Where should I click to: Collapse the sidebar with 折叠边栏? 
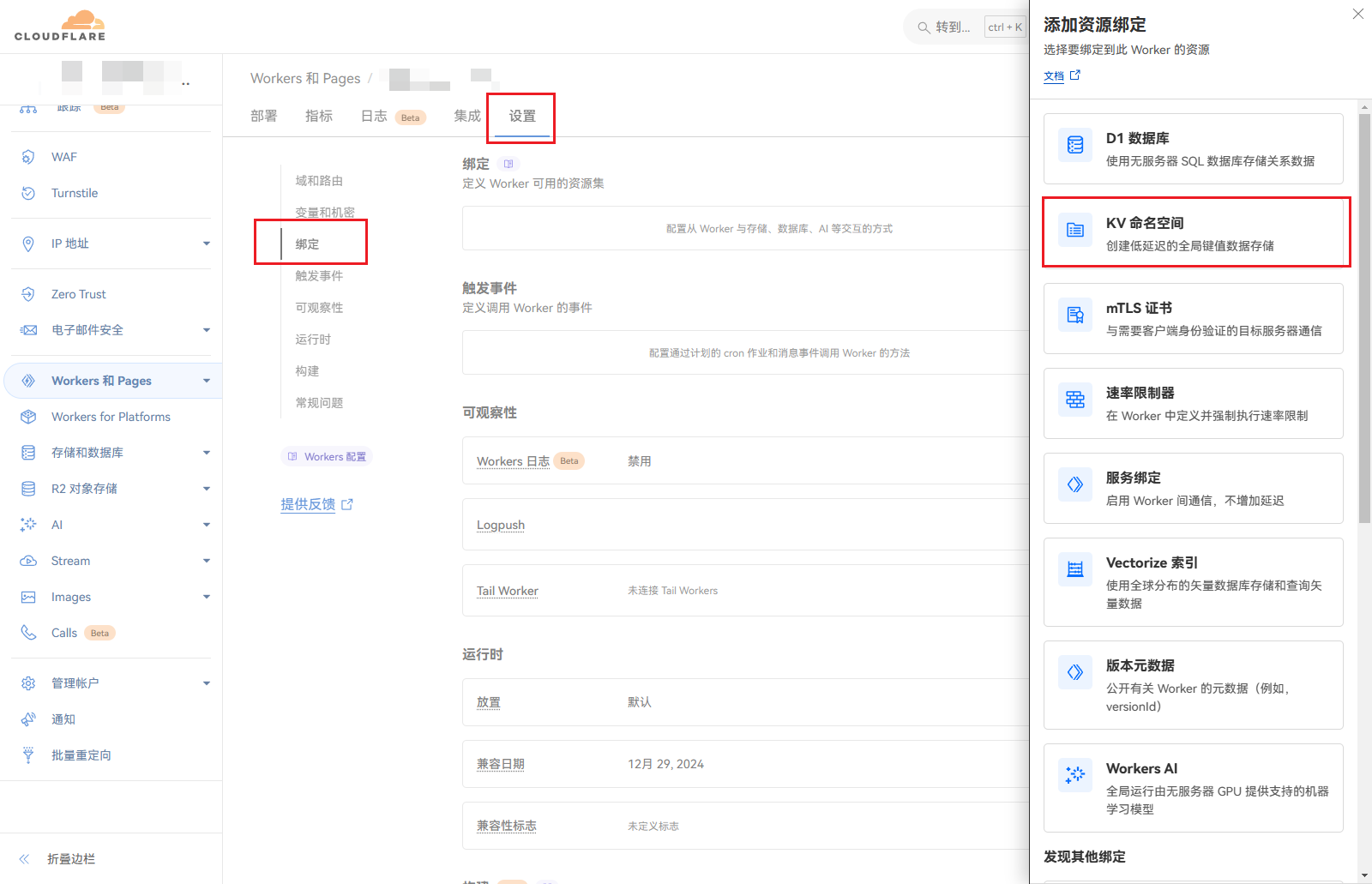pos(70,859)
